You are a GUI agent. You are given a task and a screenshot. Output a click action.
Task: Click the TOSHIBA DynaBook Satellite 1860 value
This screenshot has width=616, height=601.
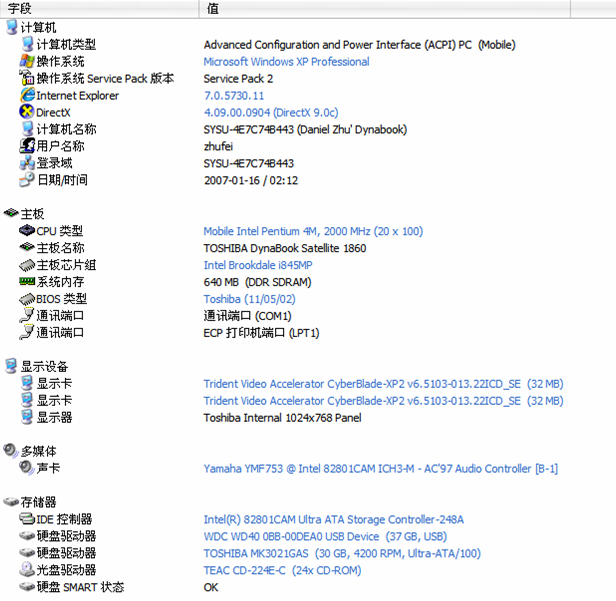285,248
